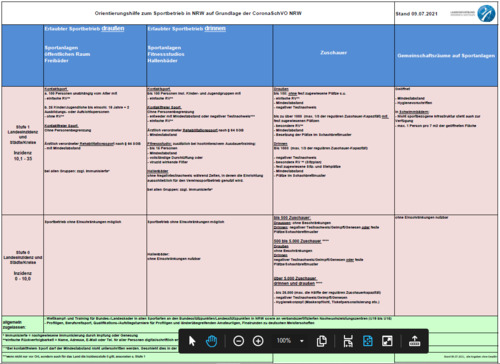Click the underlined 'draußen' header word

pyautogui.click(x=113, y=28)
